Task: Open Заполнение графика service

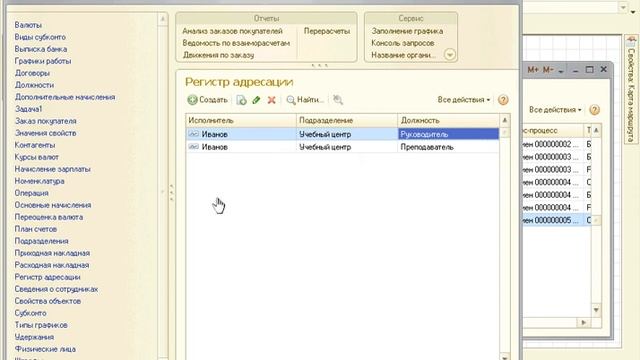Action: 407,31
